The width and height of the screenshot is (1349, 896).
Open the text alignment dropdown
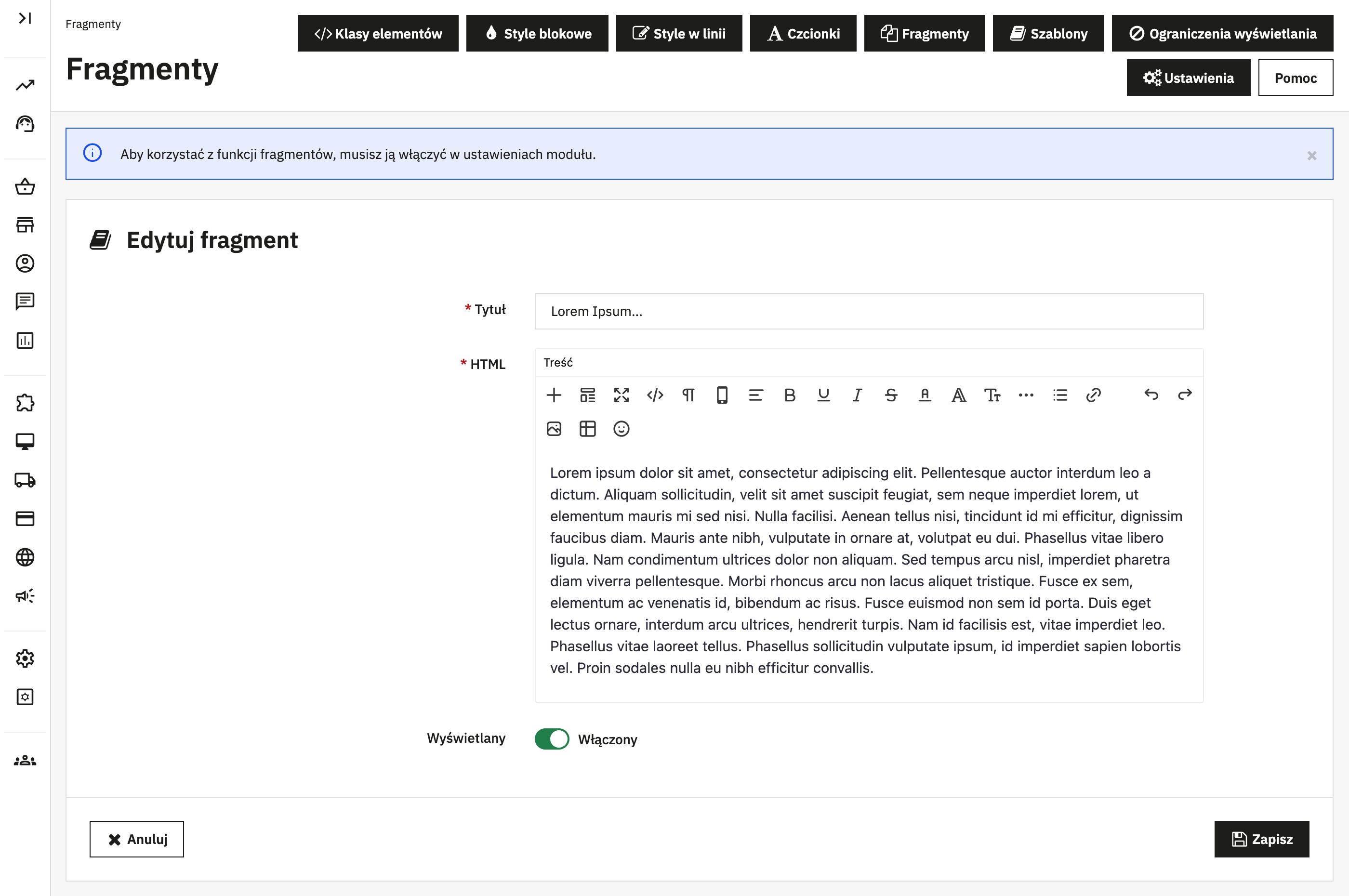[x=755, y=395]
